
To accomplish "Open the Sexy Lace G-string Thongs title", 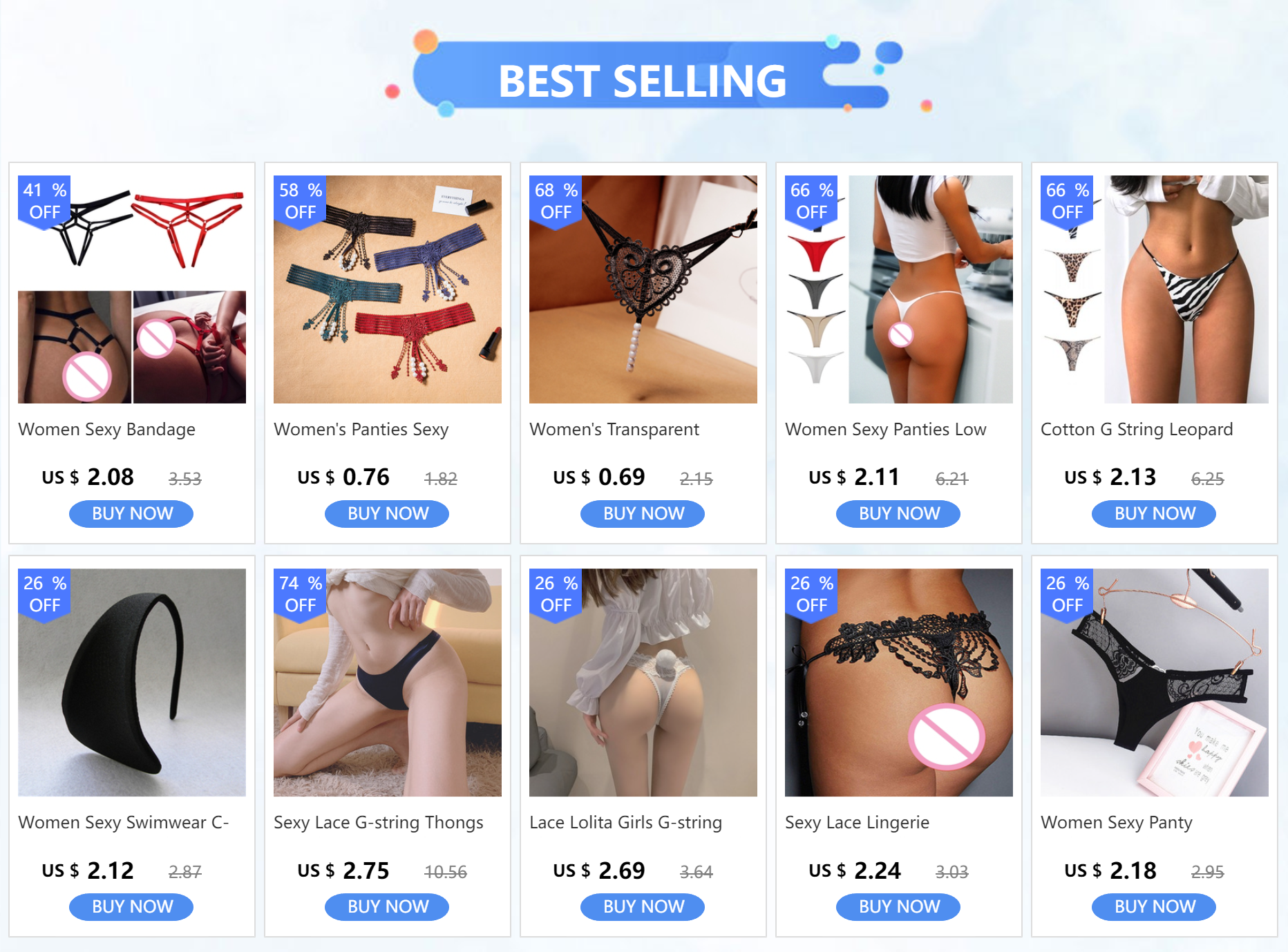I will pyautogui.click(x=378, y=823).
